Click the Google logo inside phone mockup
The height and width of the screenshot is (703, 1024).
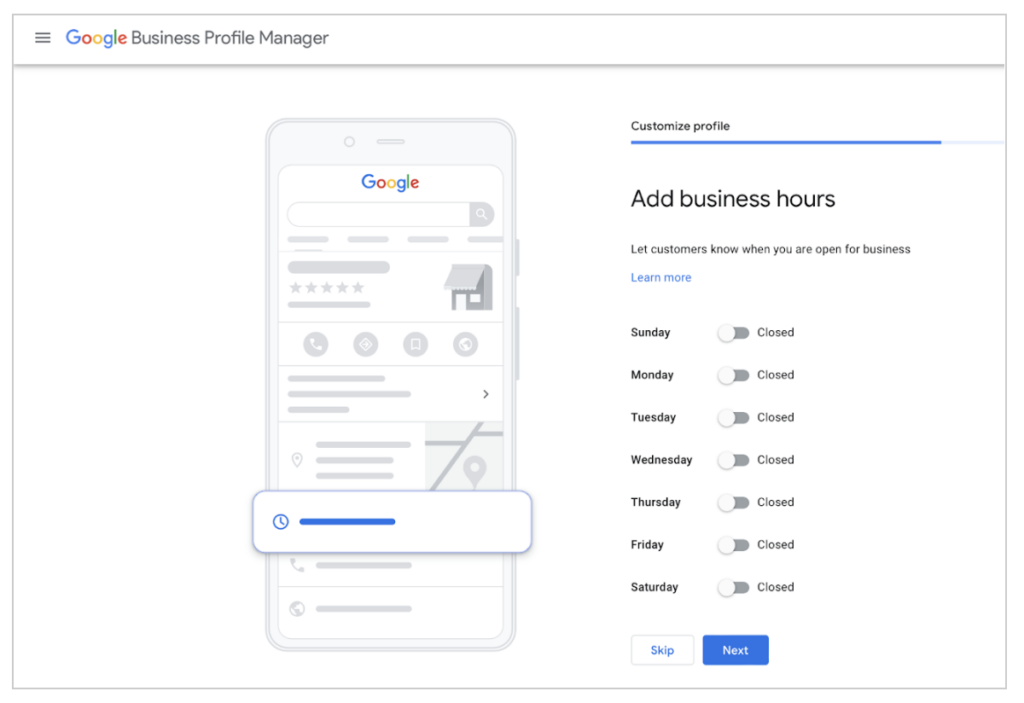(390, 182)
